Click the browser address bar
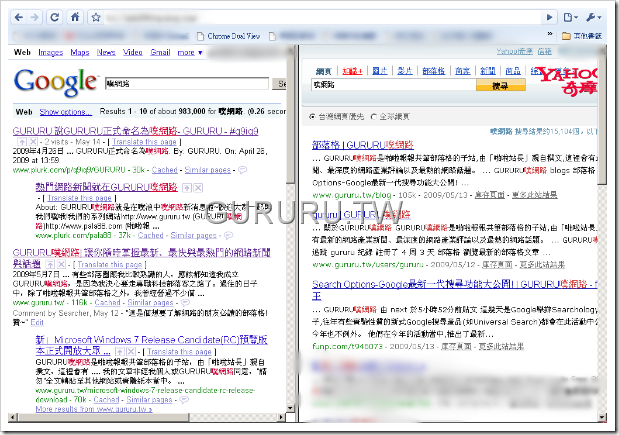619x435 pixels. (322, 17)
